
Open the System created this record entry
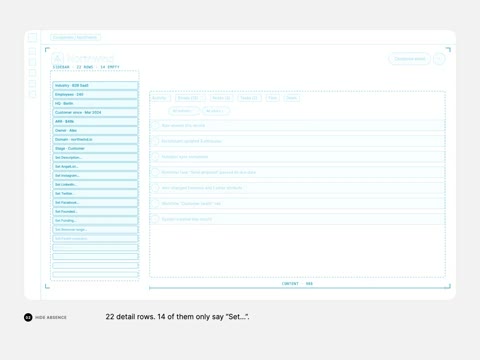tap(297, 219)
